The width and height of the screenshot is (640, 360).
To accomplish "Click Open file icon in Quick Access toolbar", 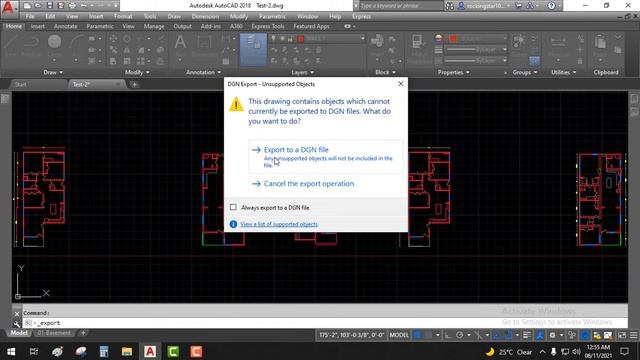I will coord(38,6).
